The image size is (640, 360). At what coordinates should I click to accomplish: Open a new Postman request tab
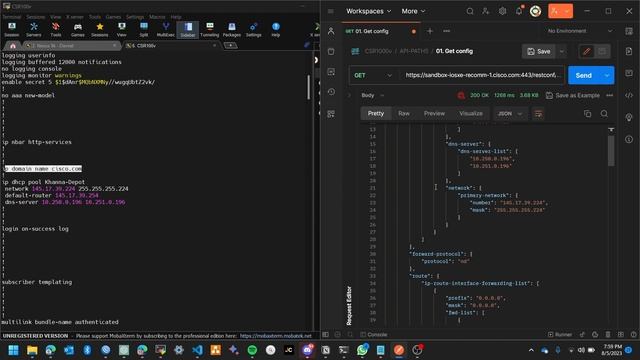pyautogui.click(x=429, y=31)
